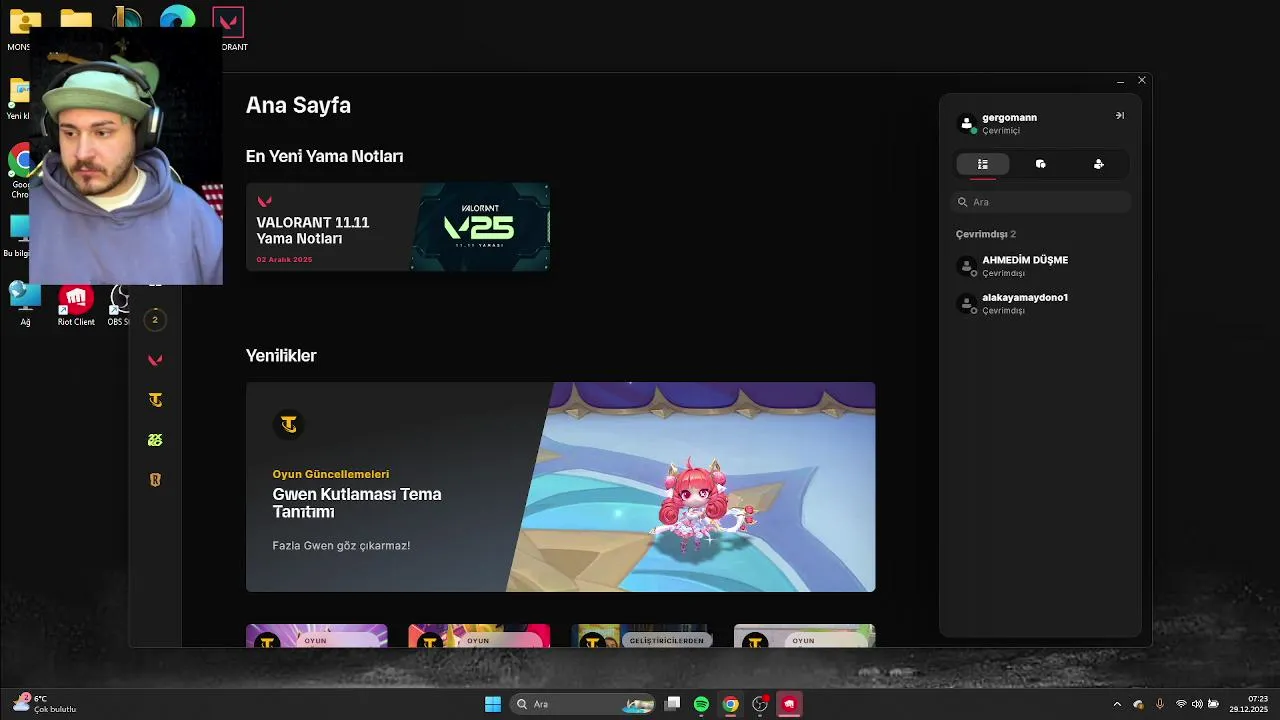Click the circled 2 badge in sidebar
Viewport: 1280px width, 720px height.
click(155, 320)
